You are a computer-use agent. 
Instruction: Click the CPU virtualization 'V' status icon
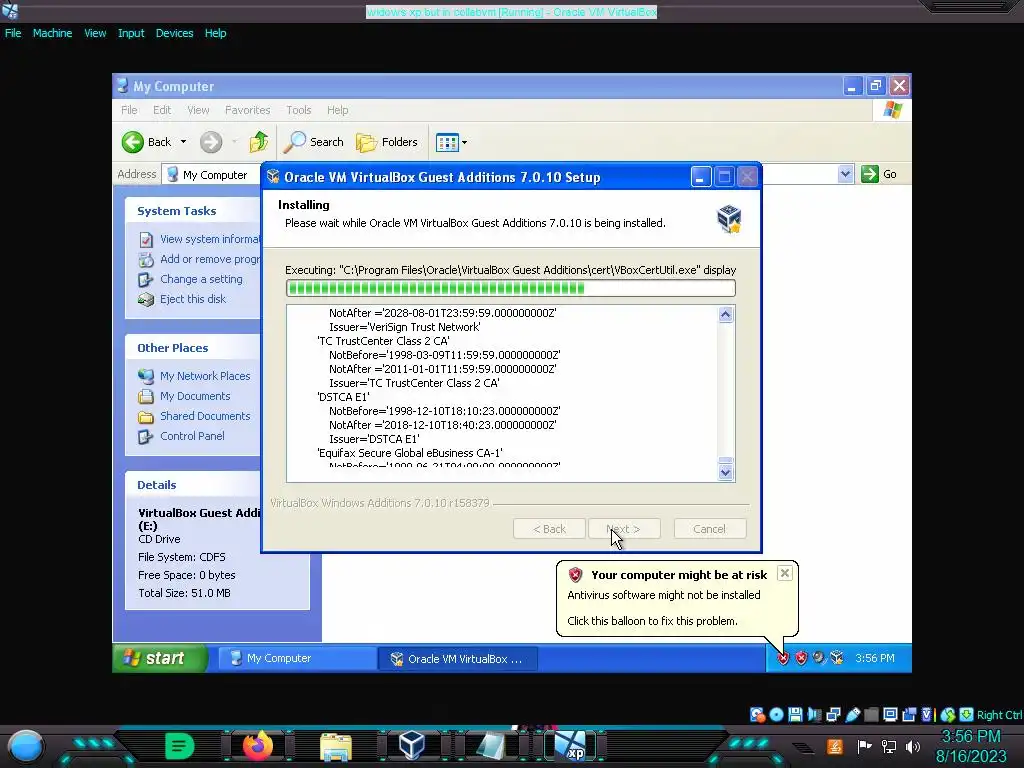click(927, 714)
